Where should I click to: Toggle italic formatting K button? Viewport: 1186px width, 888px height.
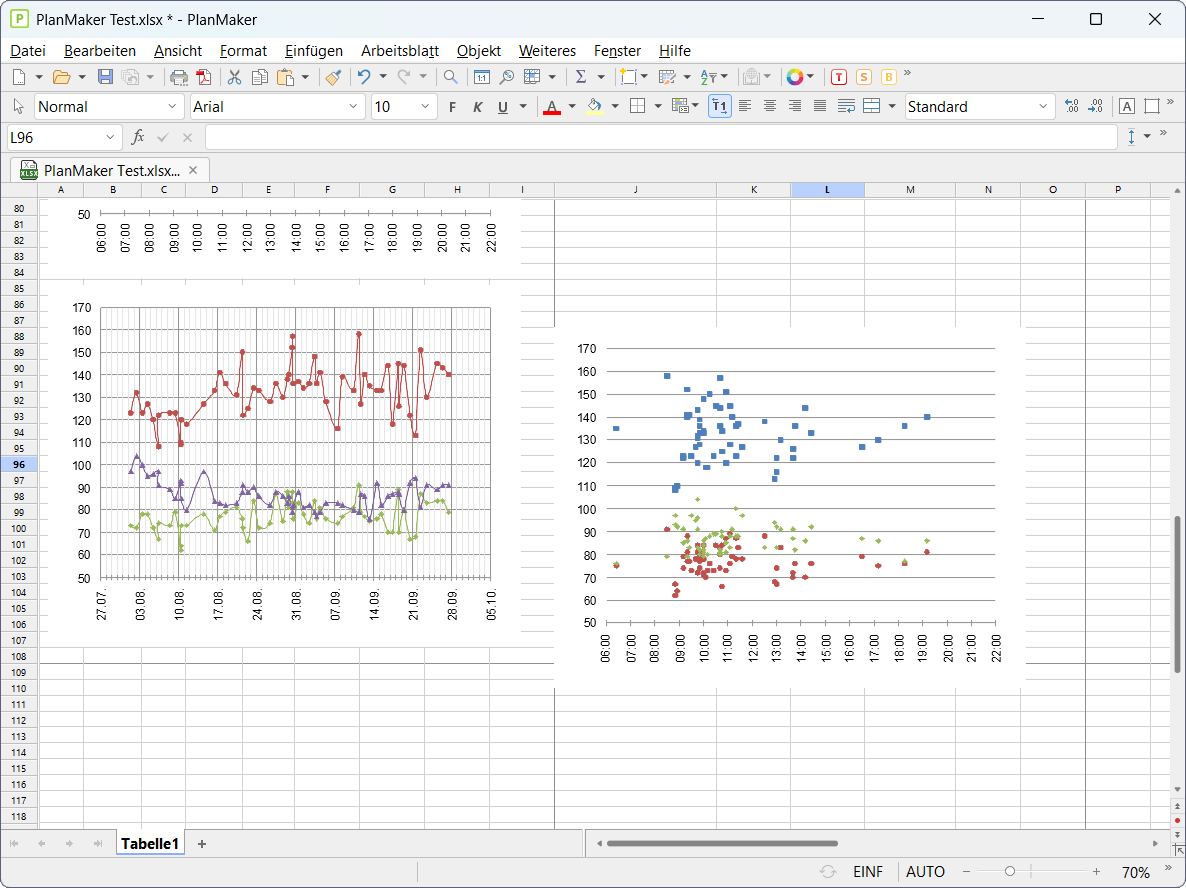(x=477, y=107)
